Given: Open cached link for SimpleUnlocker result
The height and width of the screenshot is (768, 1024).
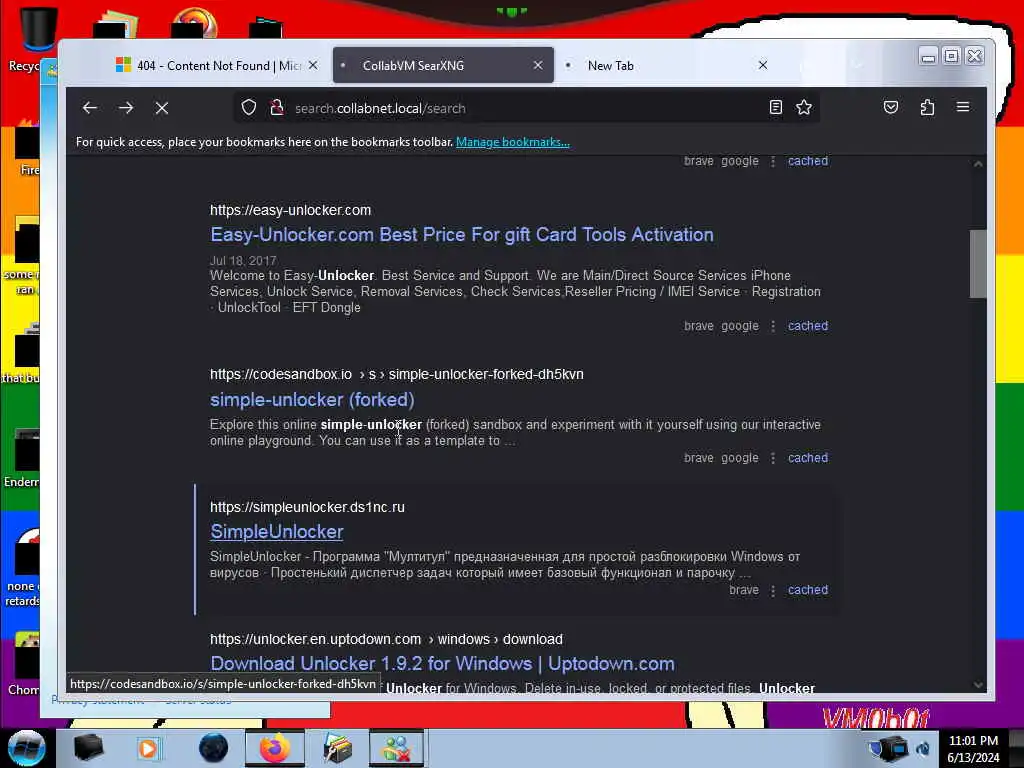Looking at the screenshot, I should [x=808, y=590].
